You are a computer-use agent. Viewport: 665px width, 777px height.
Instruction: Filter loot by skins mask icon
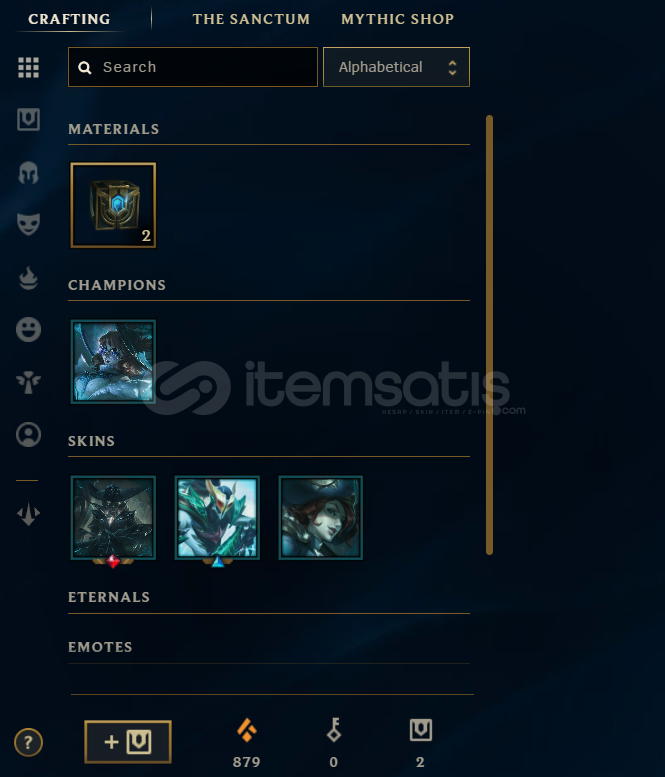28,224
